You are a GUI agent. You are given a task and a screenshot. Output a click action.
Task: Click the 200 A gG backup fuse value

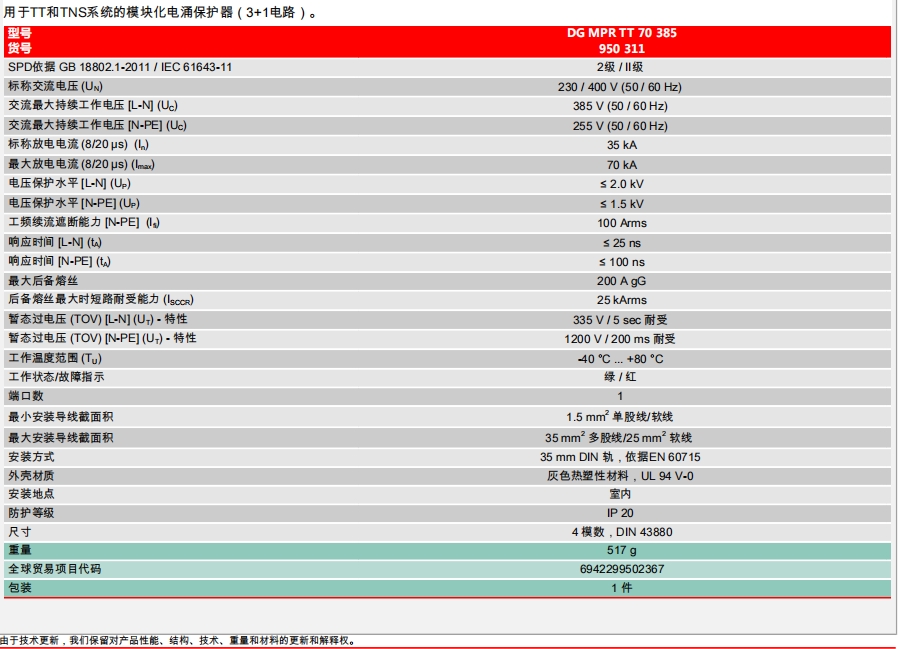[x=621, y=281]
